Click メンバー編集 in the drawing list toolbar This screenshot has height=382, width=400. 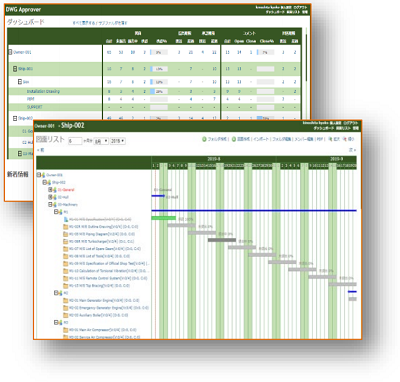click(x=303, y=139)
